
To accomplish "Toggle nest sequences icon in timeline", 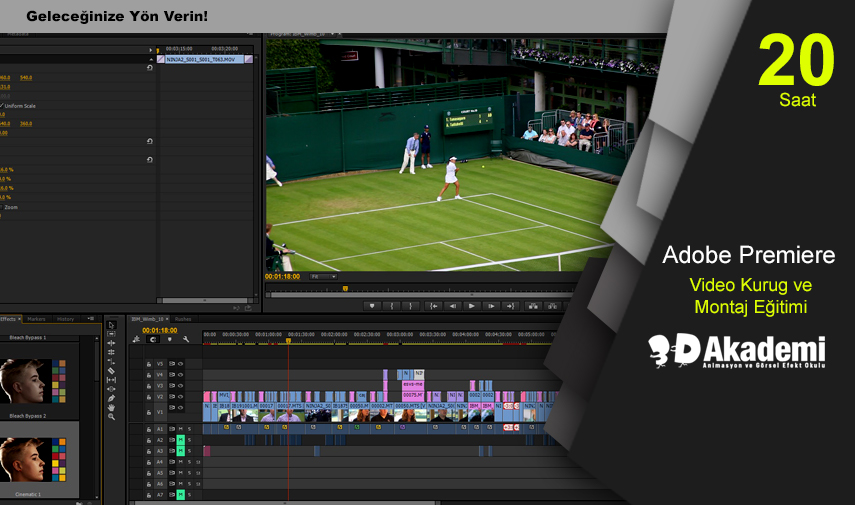I will (x=136, y=339).
